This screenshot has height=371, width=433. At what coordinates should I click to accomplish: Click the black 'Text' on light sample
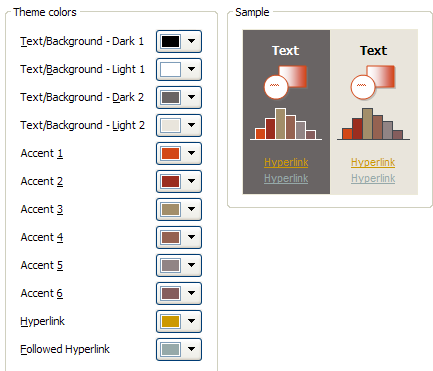pos(373,51)
